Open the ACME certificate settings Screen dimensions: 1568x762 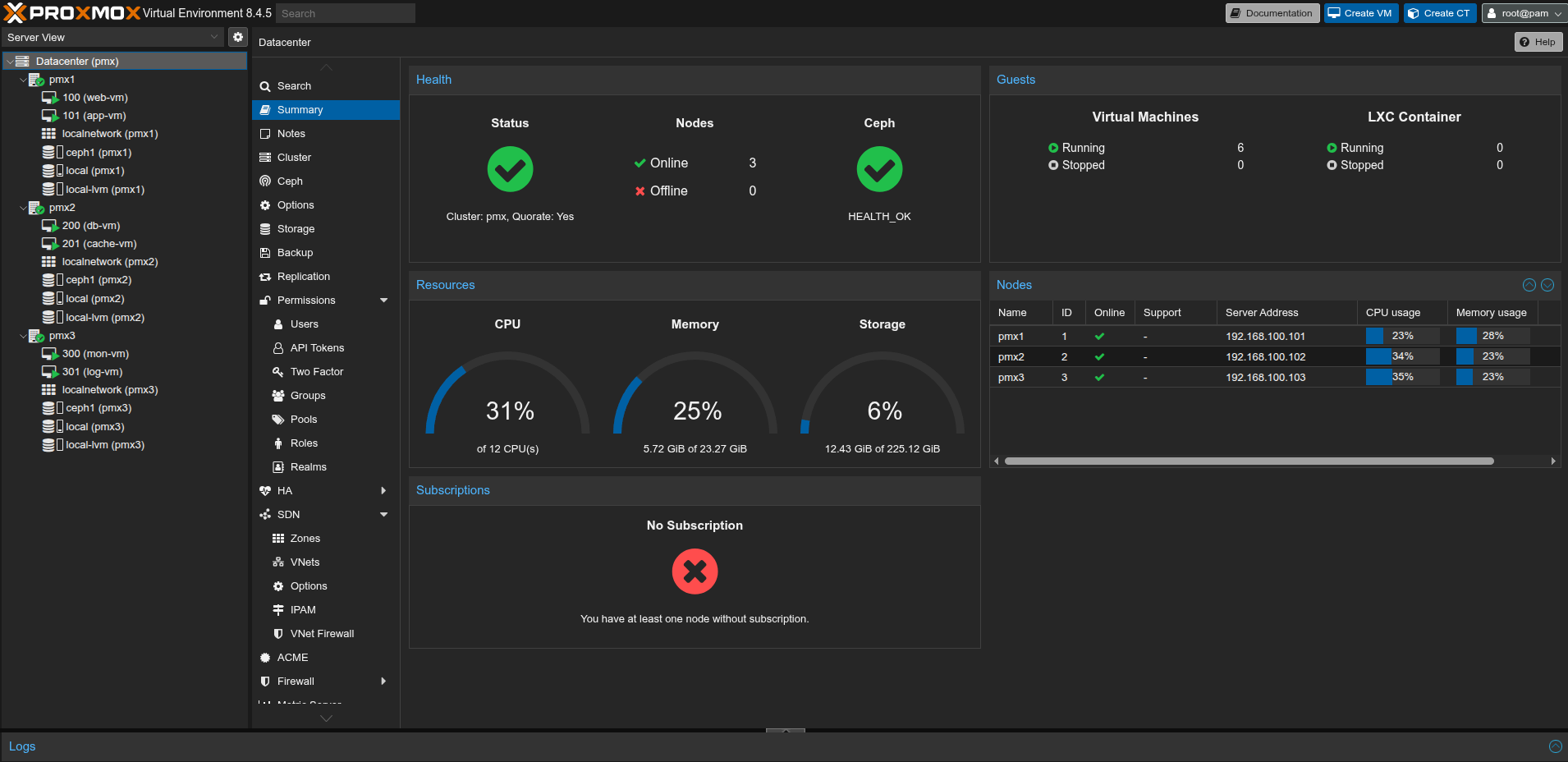(x=292, y=658)
